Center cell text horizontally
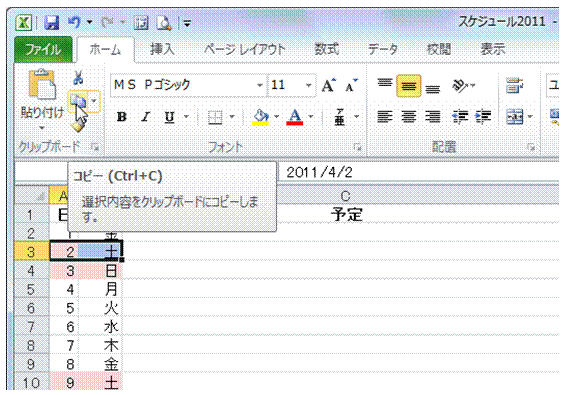 pos(409,117)
